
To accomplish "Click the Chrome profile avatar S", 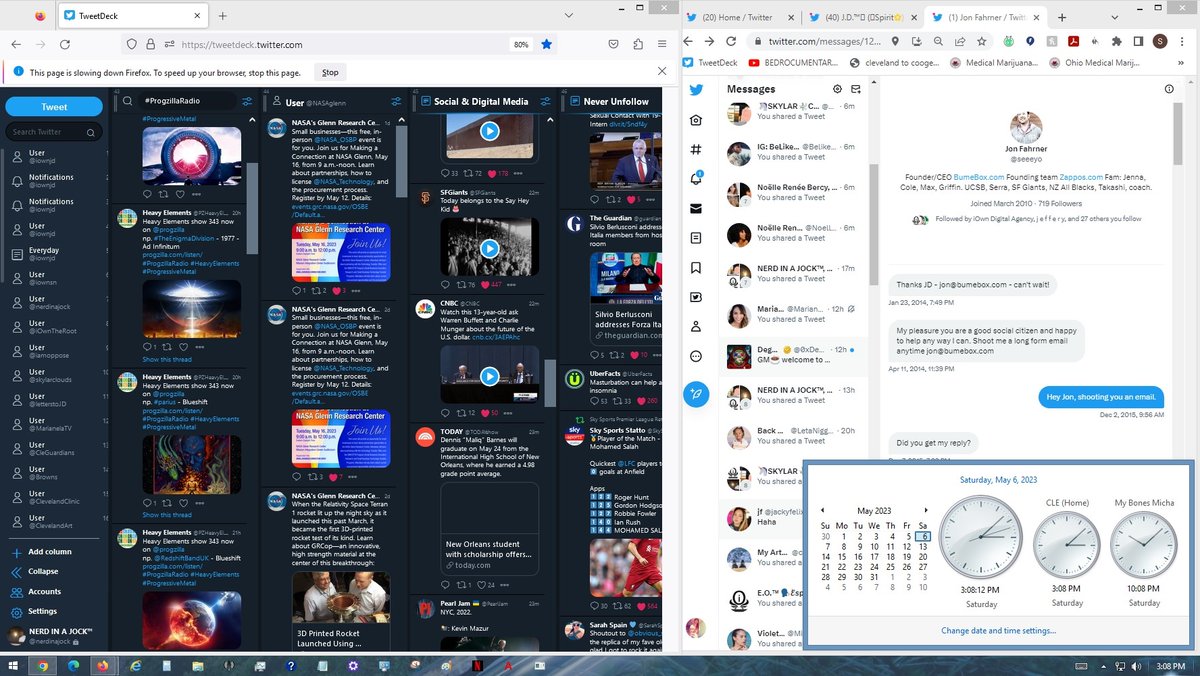I will pyautogui.click(x=1160, y=41).
